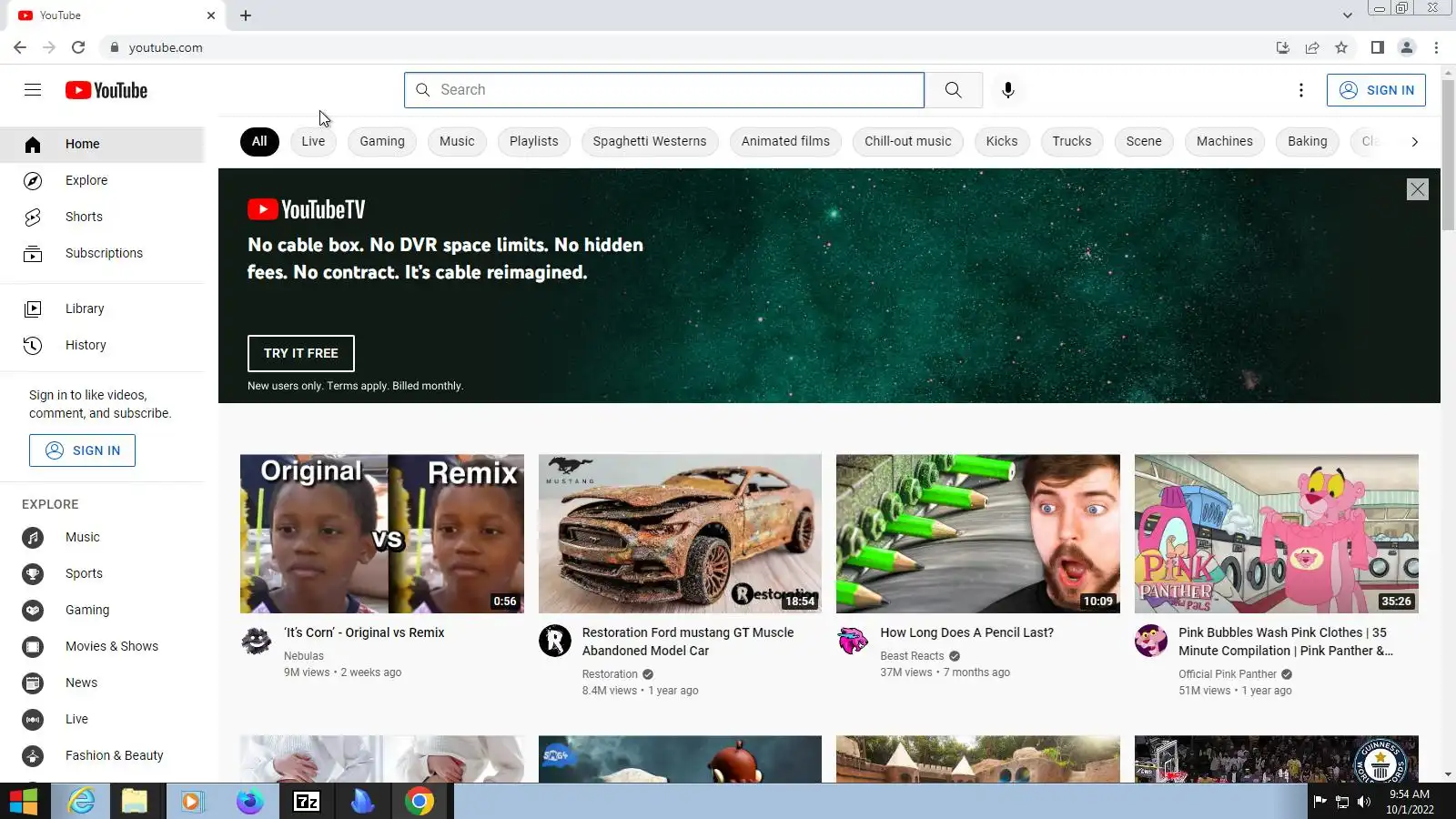Open Chrome three-dot menu
Screen dimensions: 1456x819
(x=1436, y=47)
